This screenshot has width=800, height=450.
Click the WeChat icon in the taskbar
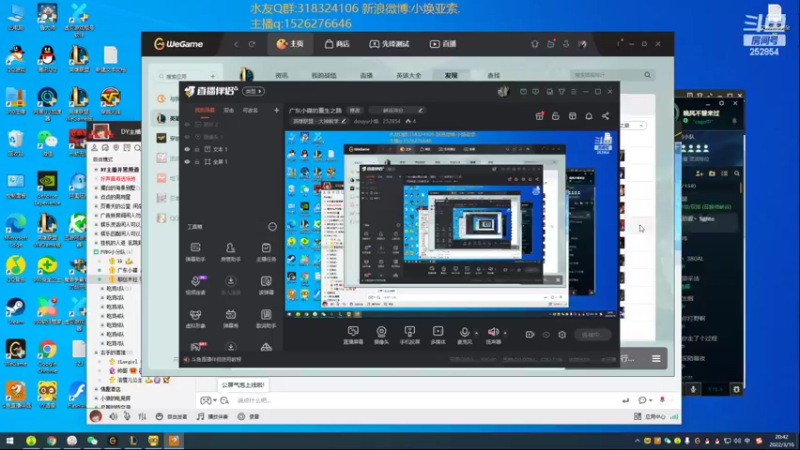92,440
